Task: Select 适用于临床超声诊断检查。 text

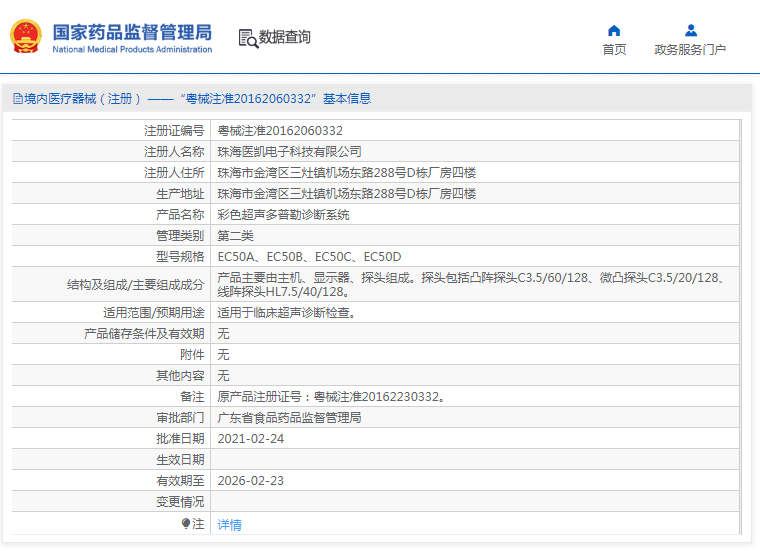Action: [x=289, y=313]
